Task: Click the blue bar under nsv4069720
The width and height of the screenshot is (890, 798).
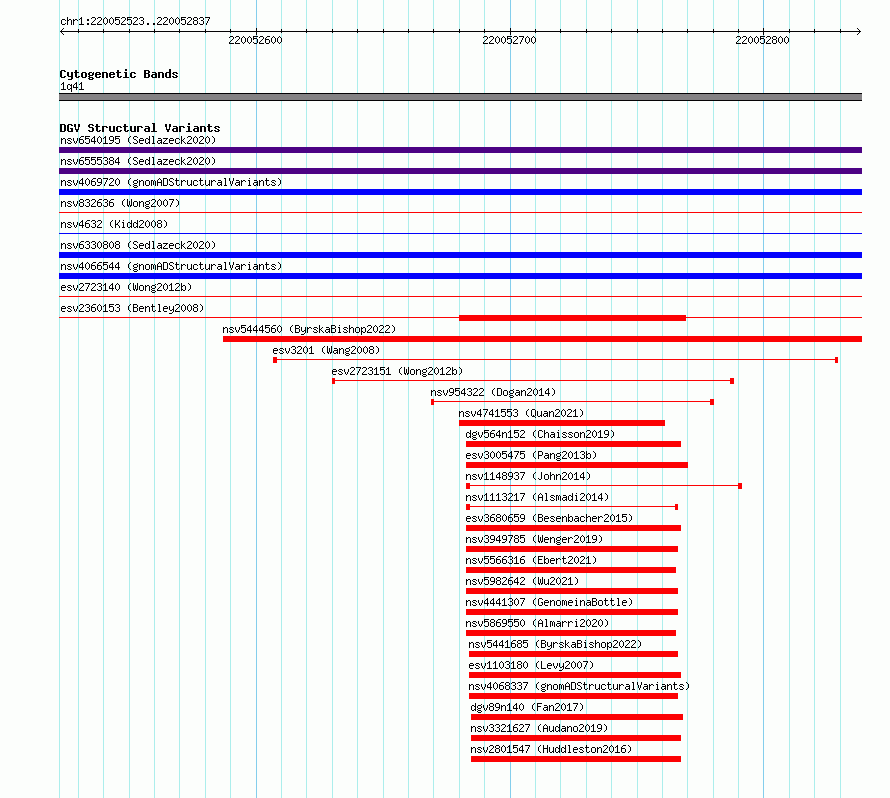Action: point(460,192)
